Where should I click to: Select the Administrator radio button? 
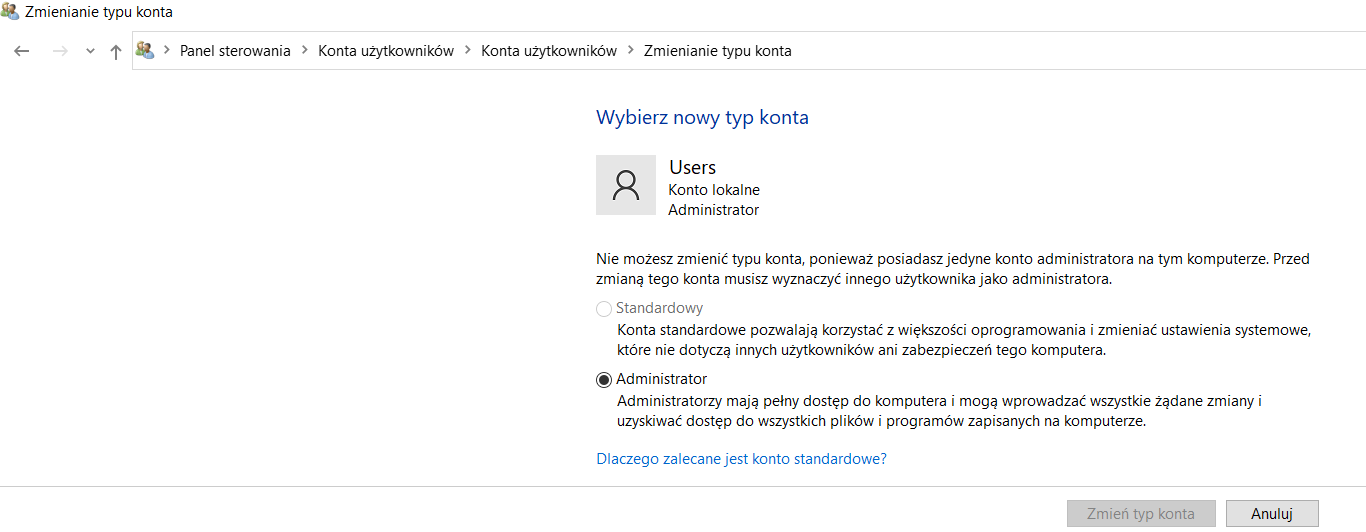click(604, 380)
